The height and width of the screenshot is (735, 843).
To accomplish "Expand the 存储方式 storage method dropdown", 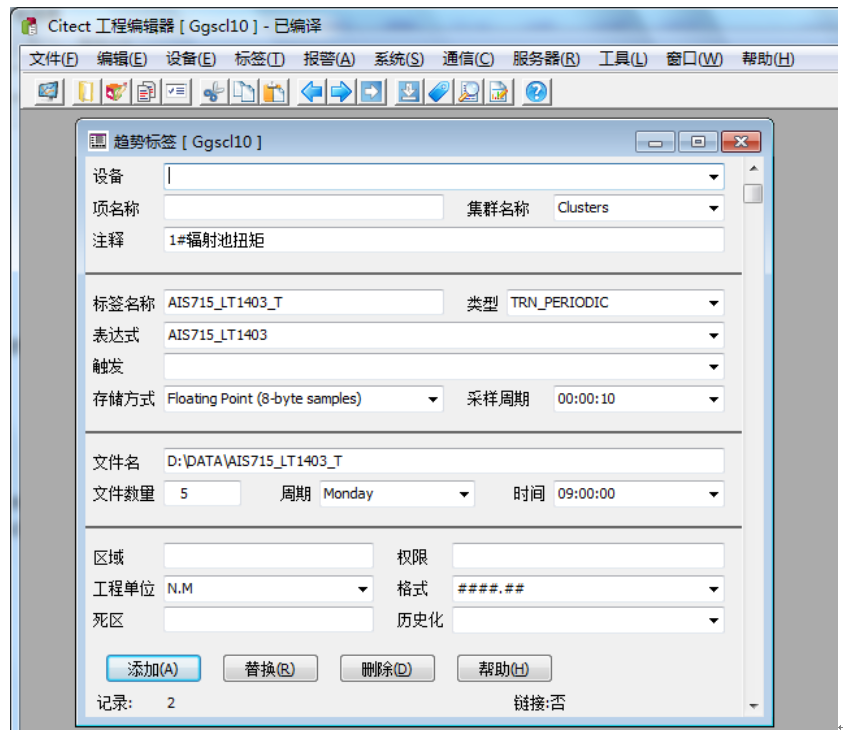I will click(432, 398).
